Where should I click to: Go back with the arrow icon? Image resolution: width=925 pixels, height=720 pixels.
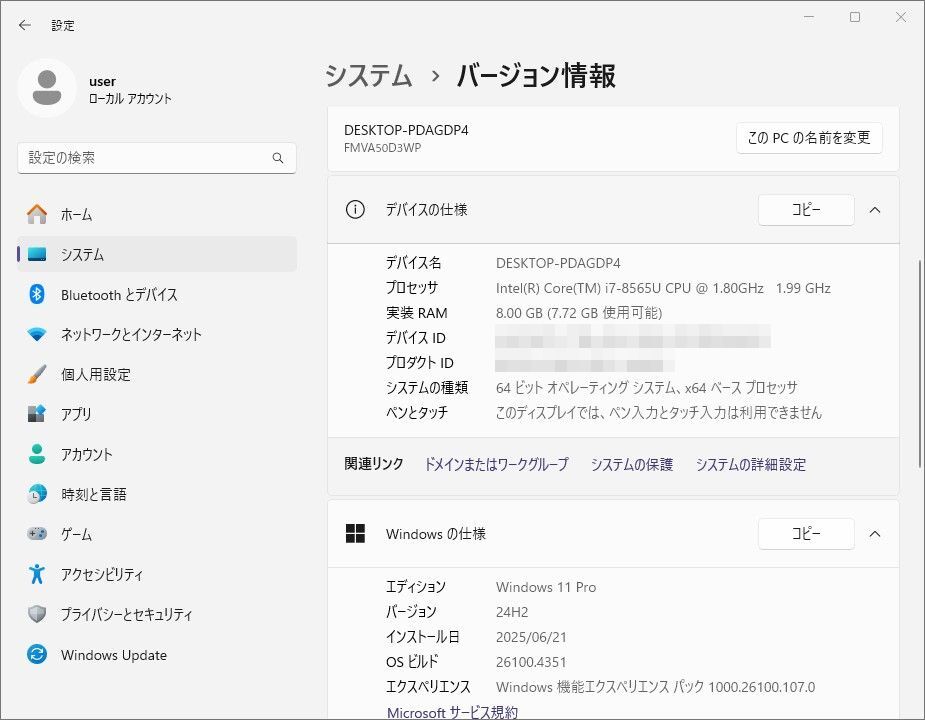(25, 25)
